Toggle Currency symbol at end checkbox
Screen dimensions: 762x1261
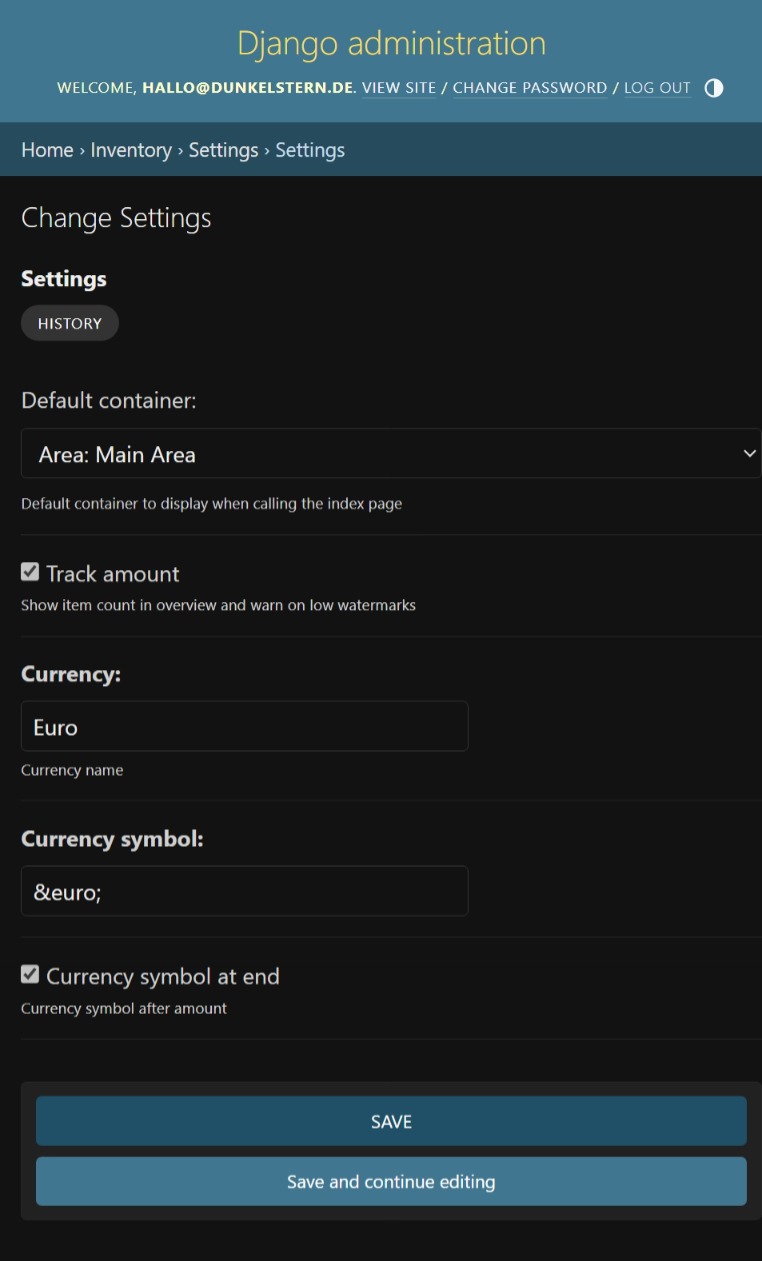click(x=30, y=974)
